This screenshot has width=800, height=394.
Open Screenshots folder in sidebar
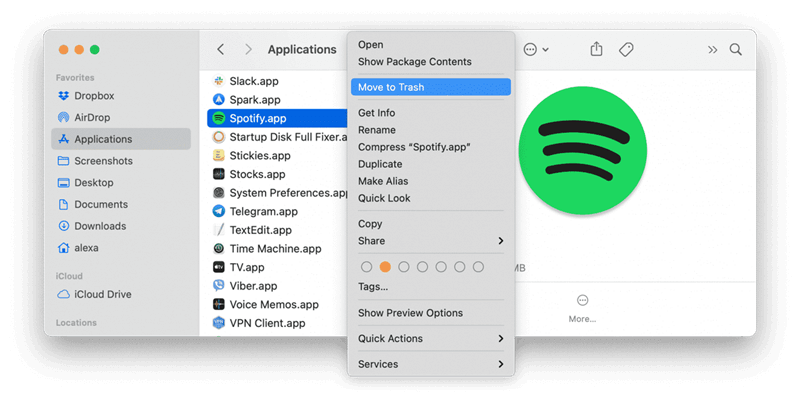[x=95, y=161]
